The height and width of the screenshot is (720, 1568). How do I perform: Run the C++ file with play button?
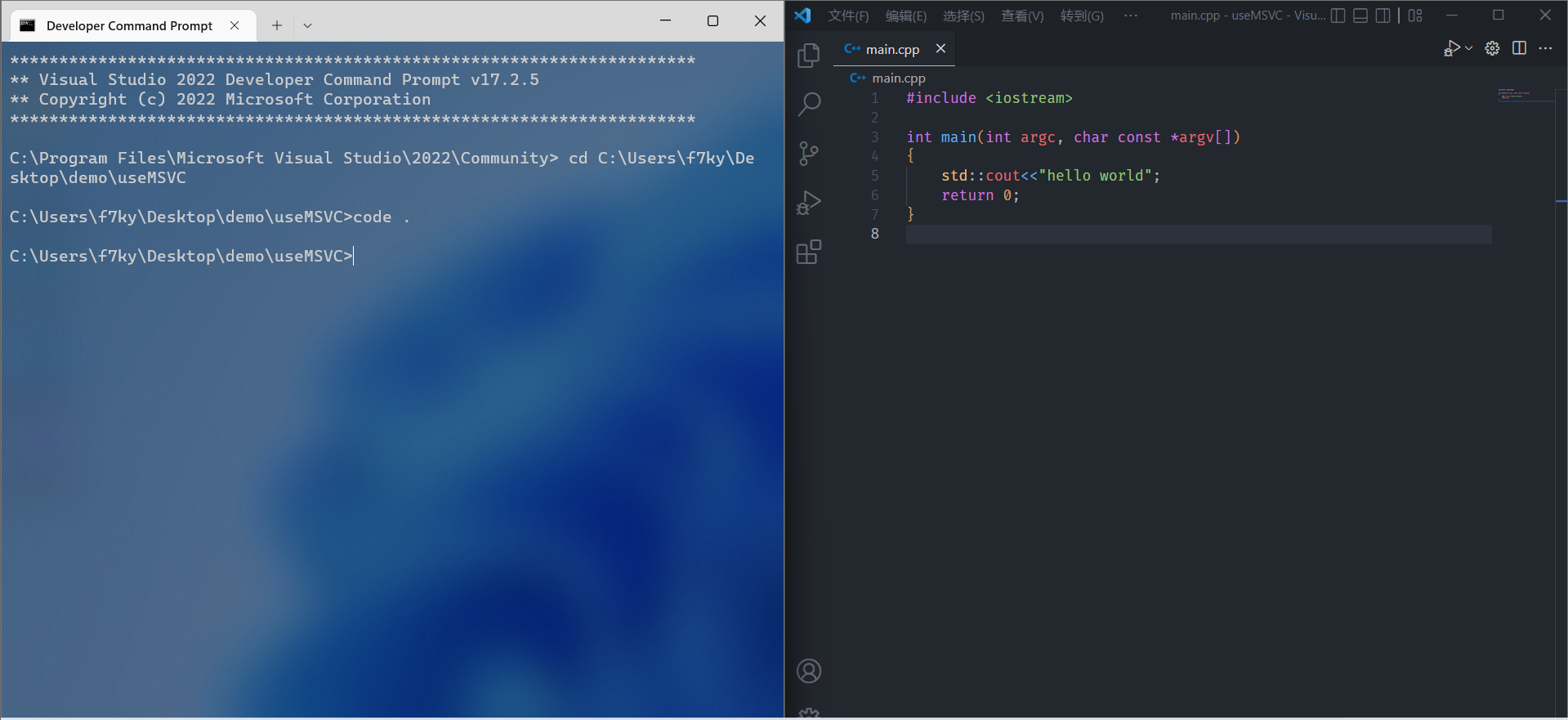click(x=1452, y=48)
